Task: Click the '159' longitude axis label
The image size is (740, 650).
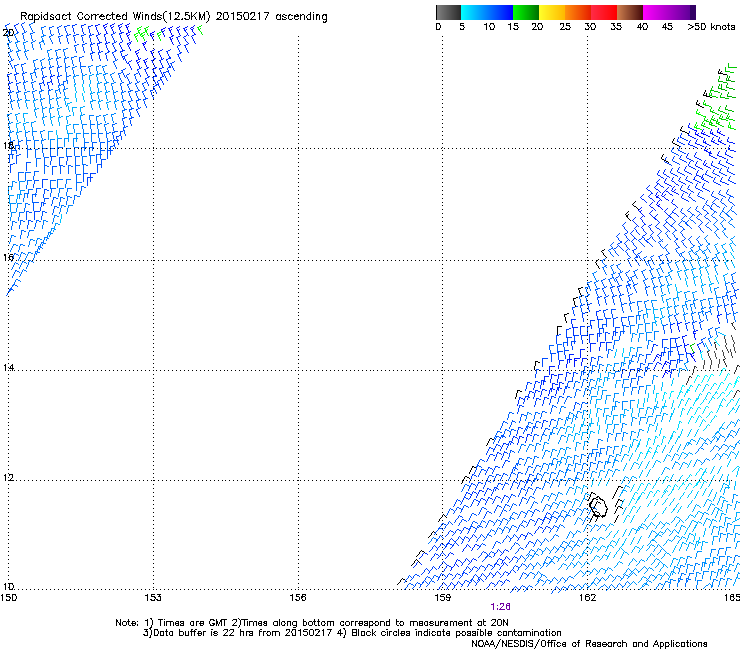Action: point(442,598)
